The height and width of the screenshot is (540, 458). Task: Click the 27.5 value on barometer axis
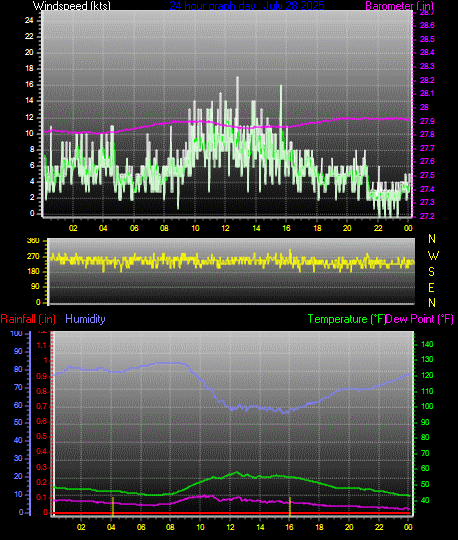[427, 176]
